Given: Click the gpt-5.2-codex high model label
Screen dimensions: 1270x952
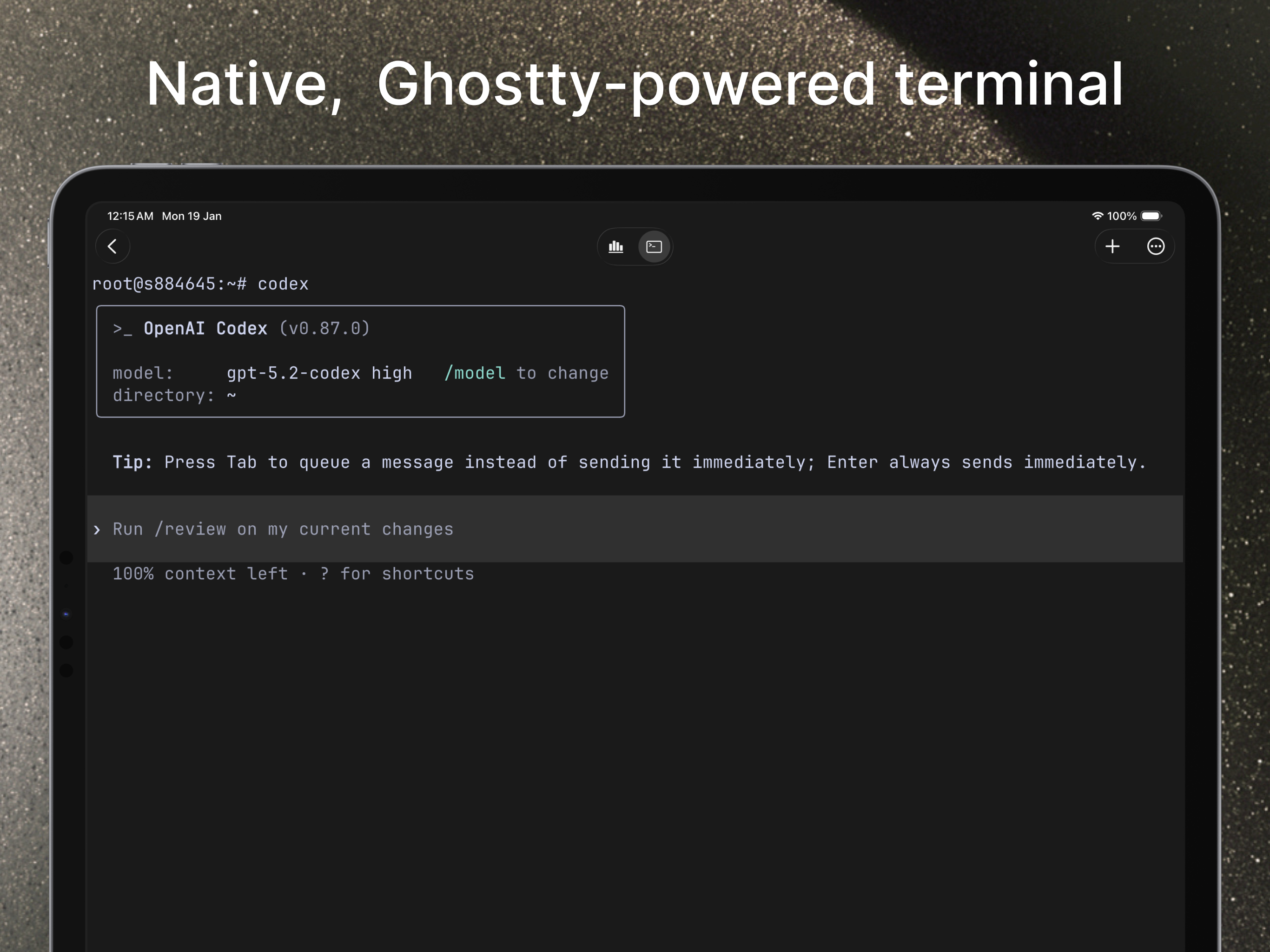Looking at the screenshot, I should pos(319,373).
